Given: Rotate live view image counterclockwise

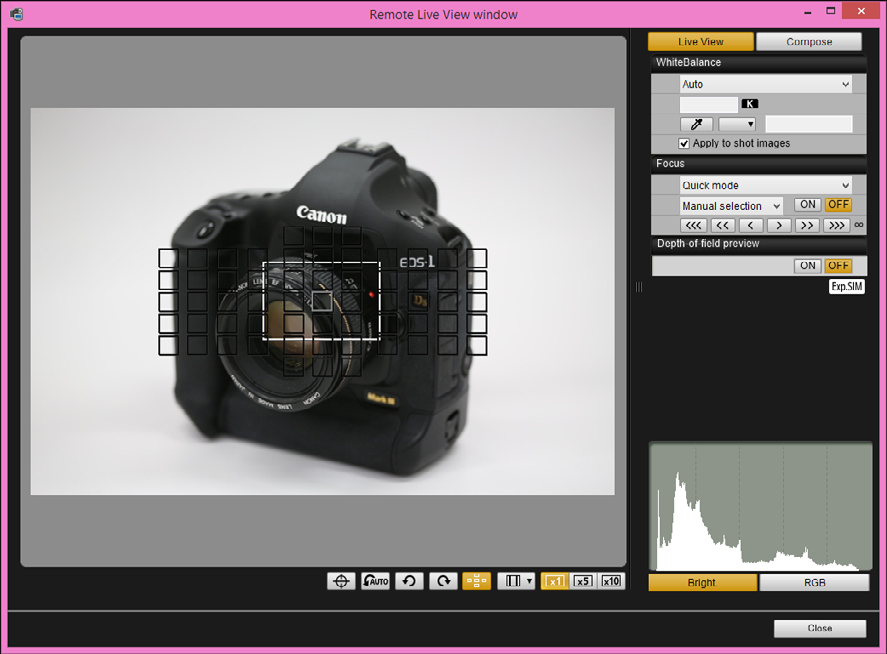Looking at the screenshot, I should pyautogui.click(x=409, y=581).
